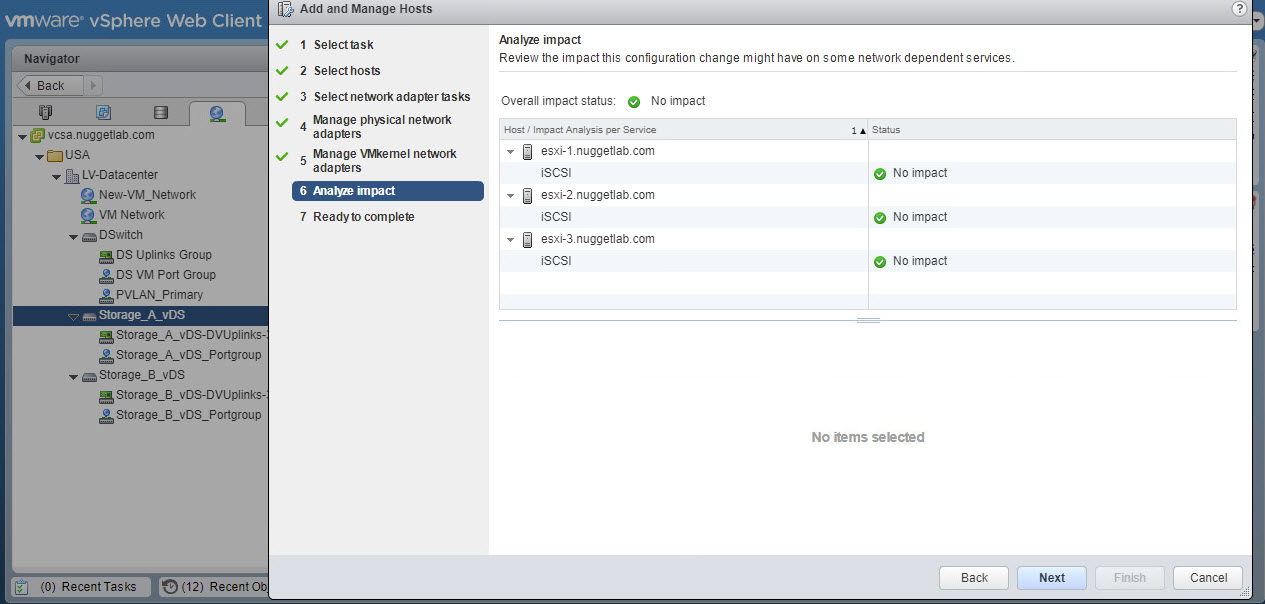Open the VMs and Templates navigator tab

pos(103,112)
